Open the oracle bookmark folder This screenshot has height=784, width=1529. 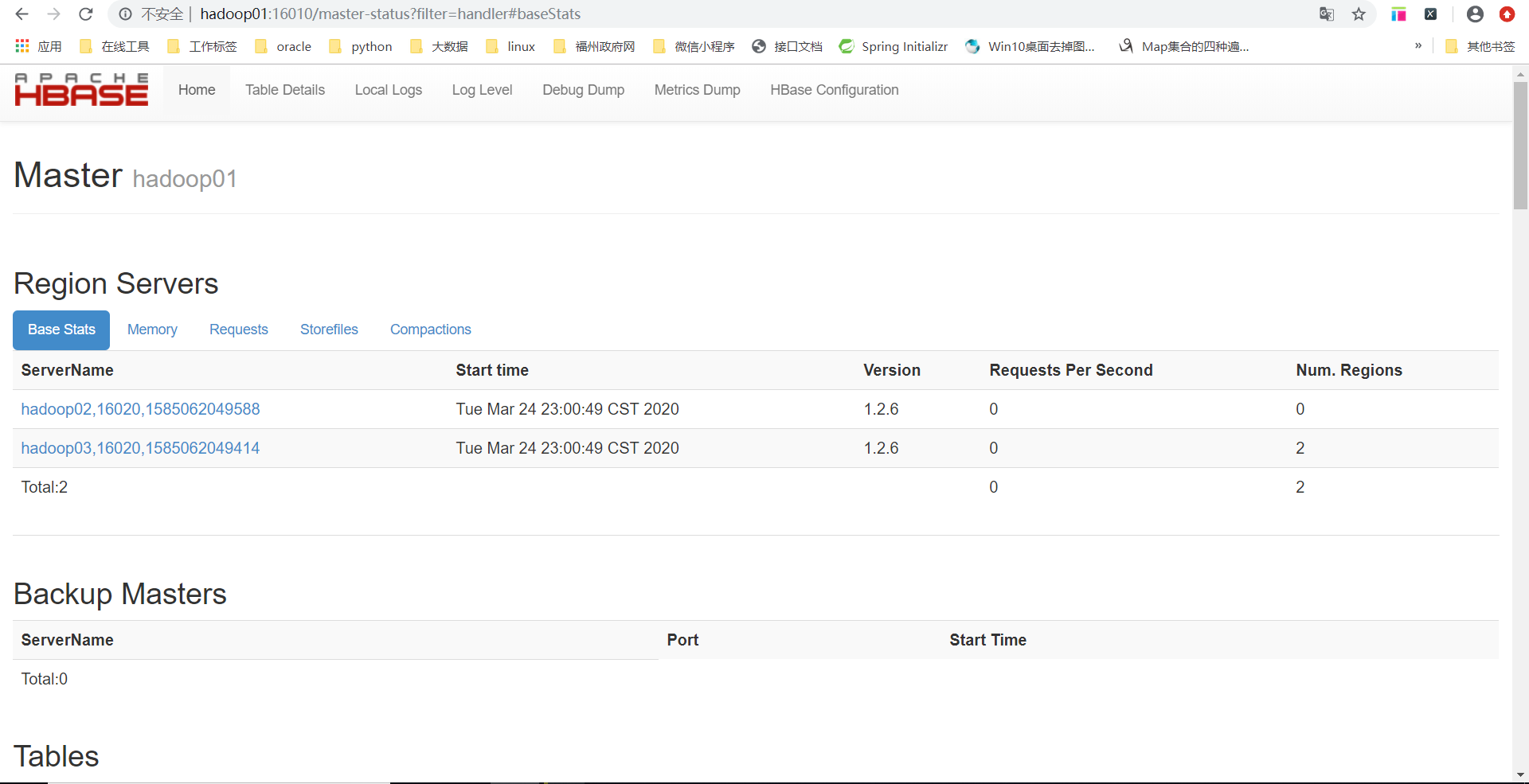tap(283, 46)
